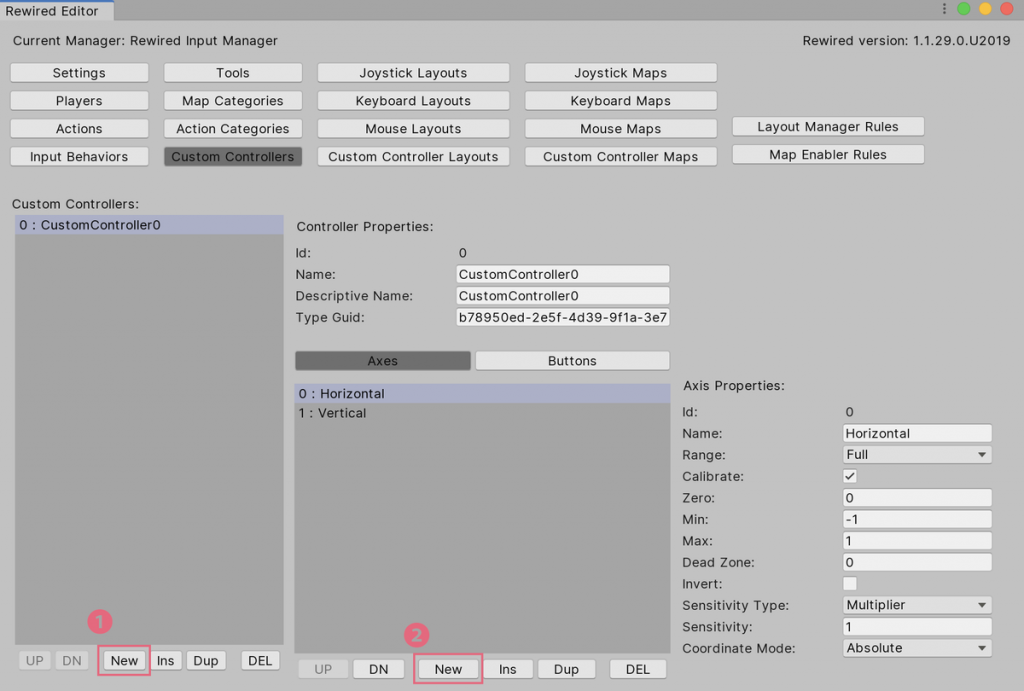Viewport: 1024px width, 691px height.
Task: Open Joystick Maps
Action: click(x=620, y=72)
